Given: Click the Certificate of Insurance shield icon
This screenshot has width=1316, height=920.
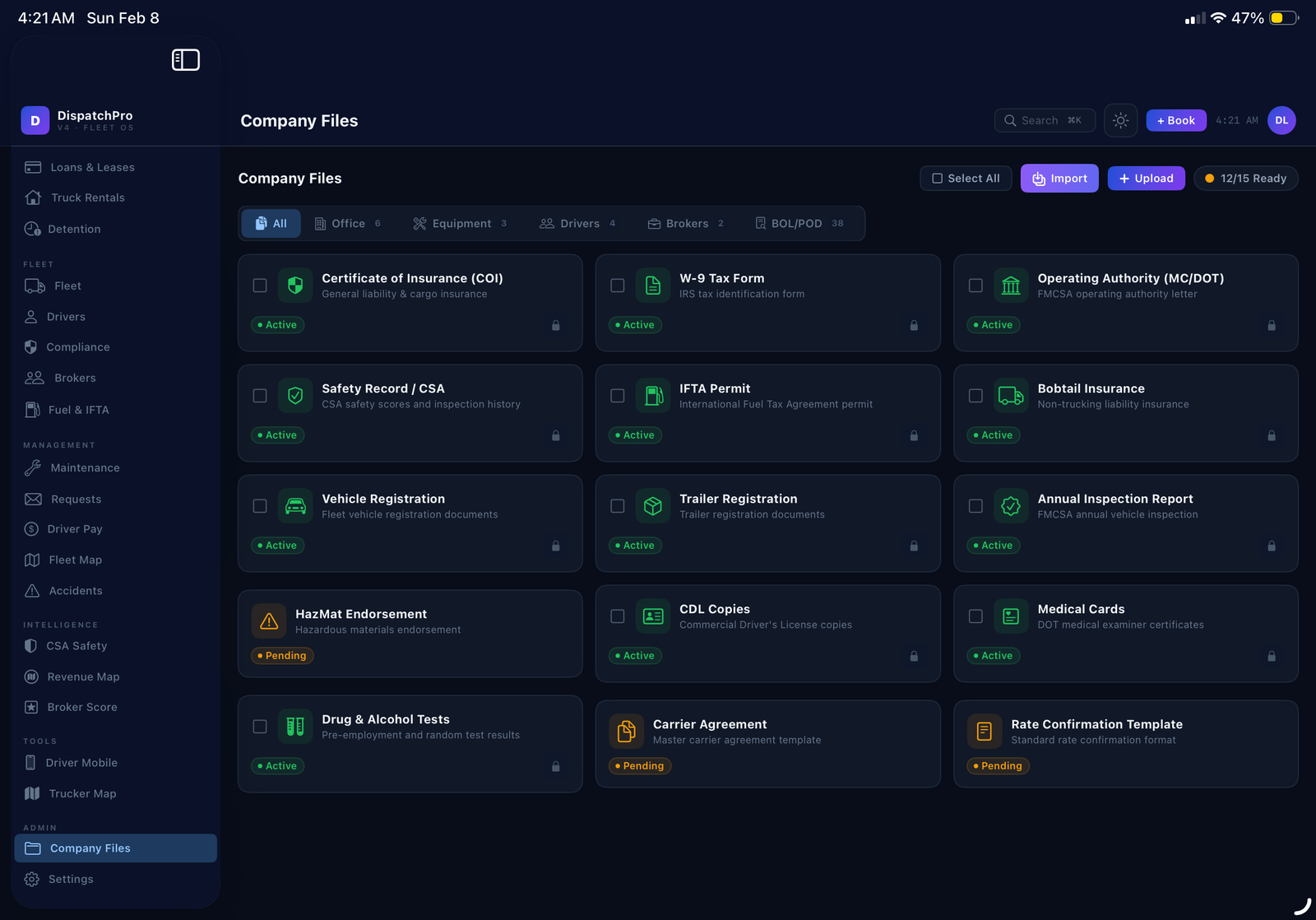Looking at the screenshot, I should tap(295, 286).
